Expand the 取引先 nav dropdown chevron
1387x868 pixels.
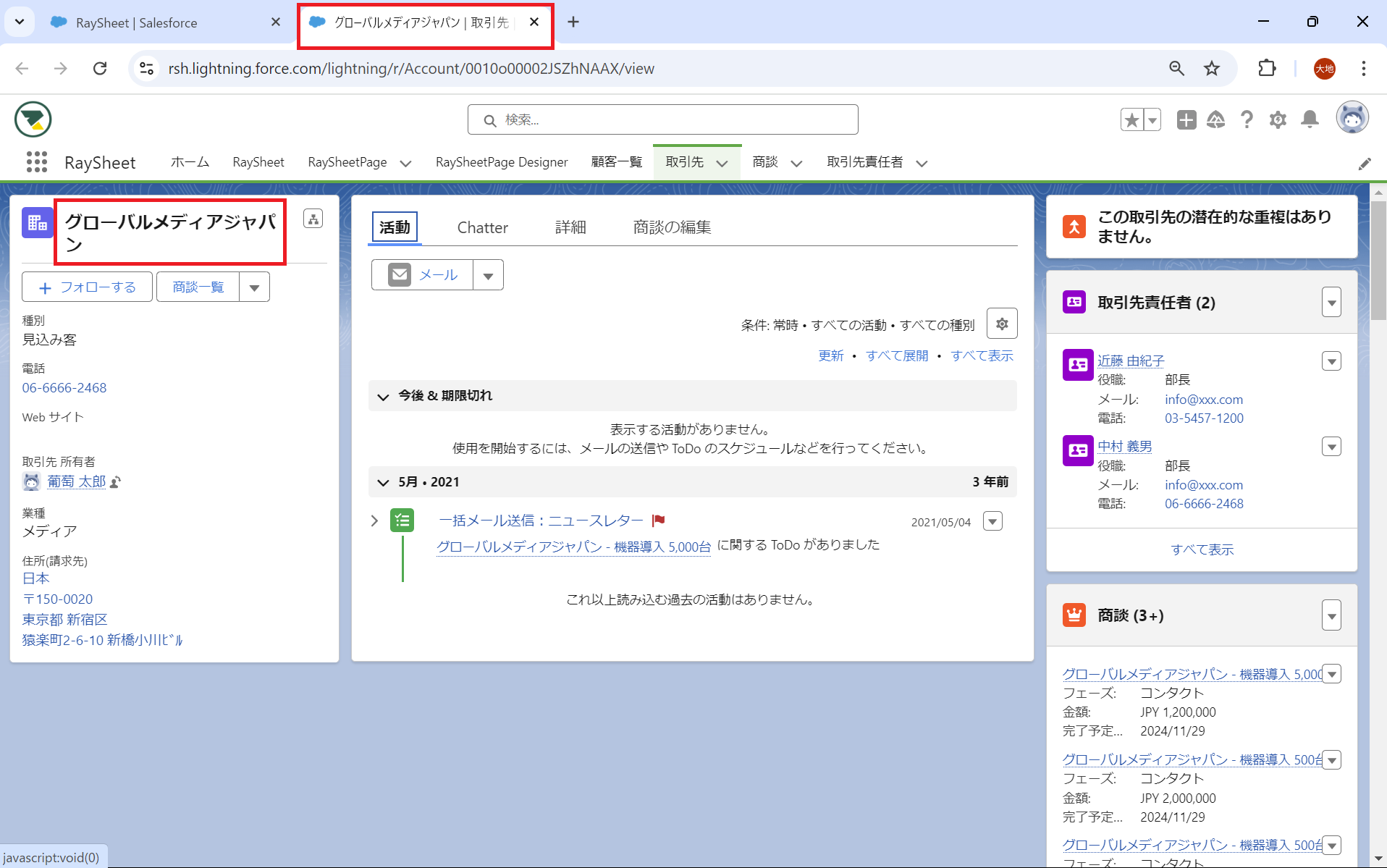click(722, 164)
